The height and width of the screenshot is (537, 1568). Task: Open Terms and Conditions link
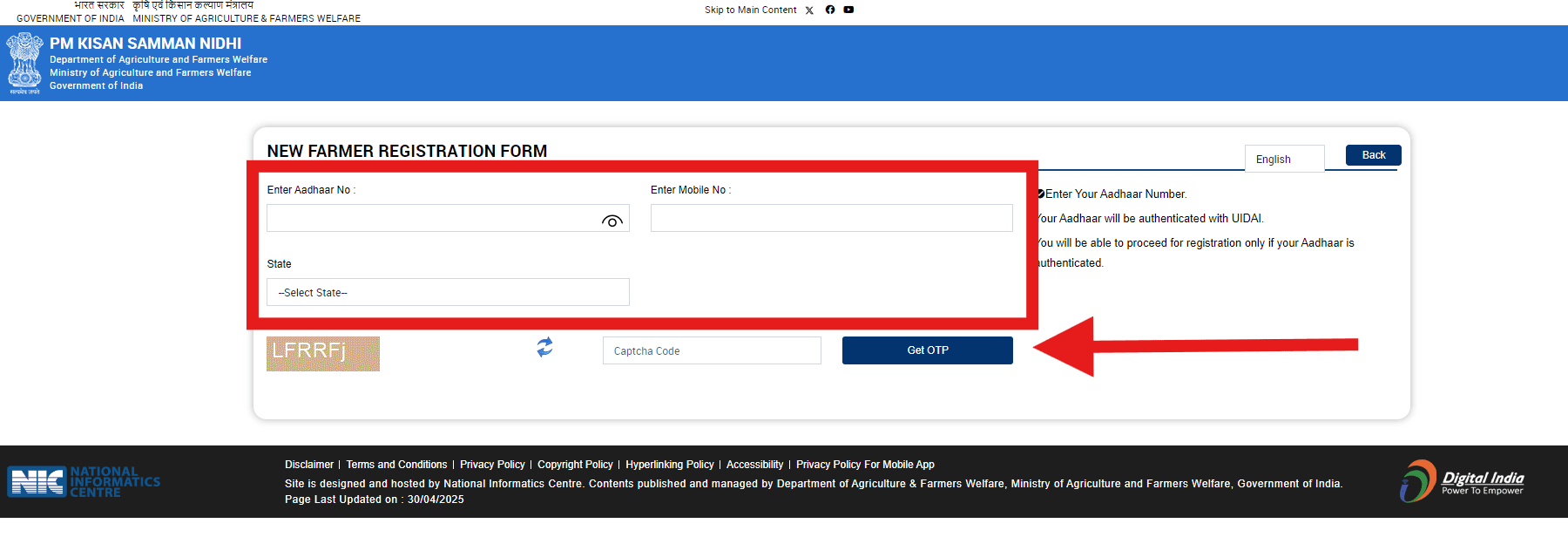pyautogui.click(x=396, y=465)
